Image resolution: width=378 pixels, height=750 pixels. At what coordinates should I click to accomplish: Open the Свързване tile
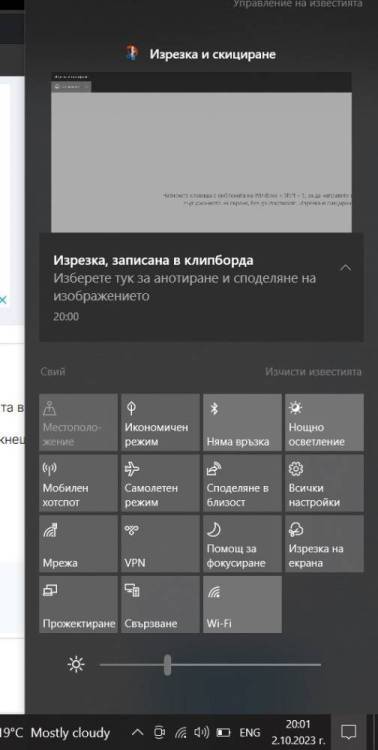click(160, 605)
